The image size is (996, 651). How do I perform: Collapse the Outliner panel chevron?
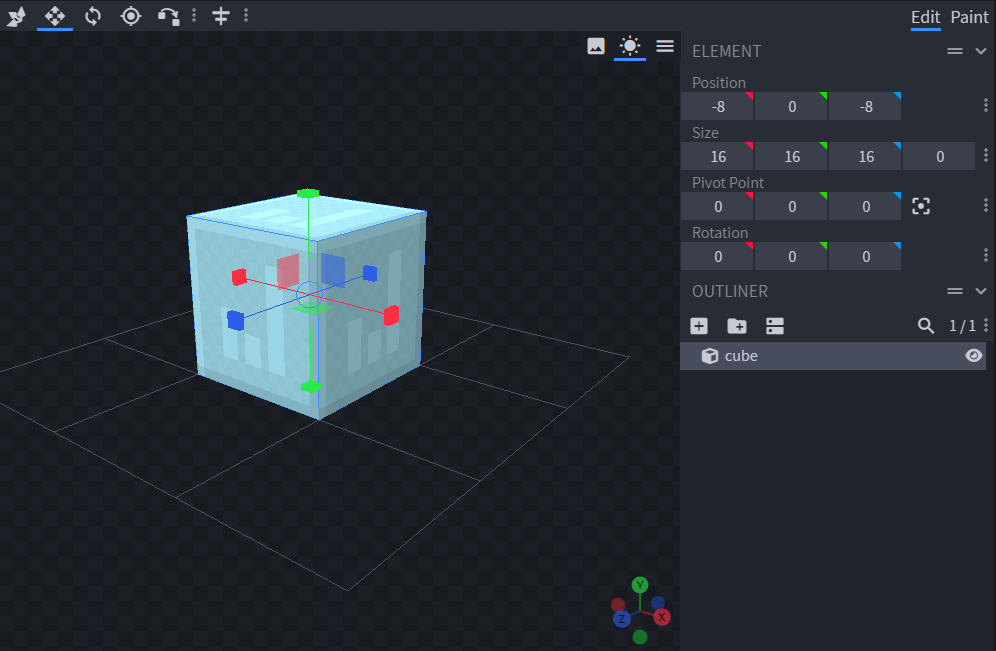coord(981,291)
